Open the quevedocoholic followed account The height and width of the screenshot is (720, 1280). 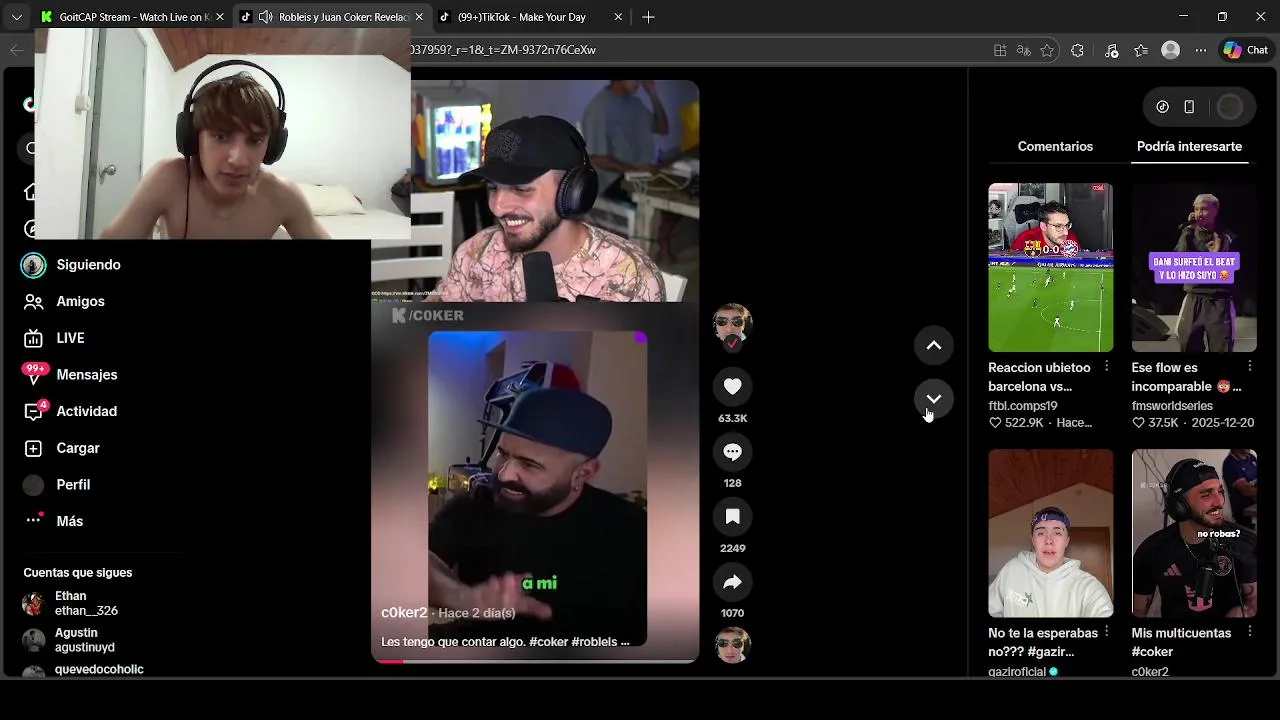pos(84,670)
